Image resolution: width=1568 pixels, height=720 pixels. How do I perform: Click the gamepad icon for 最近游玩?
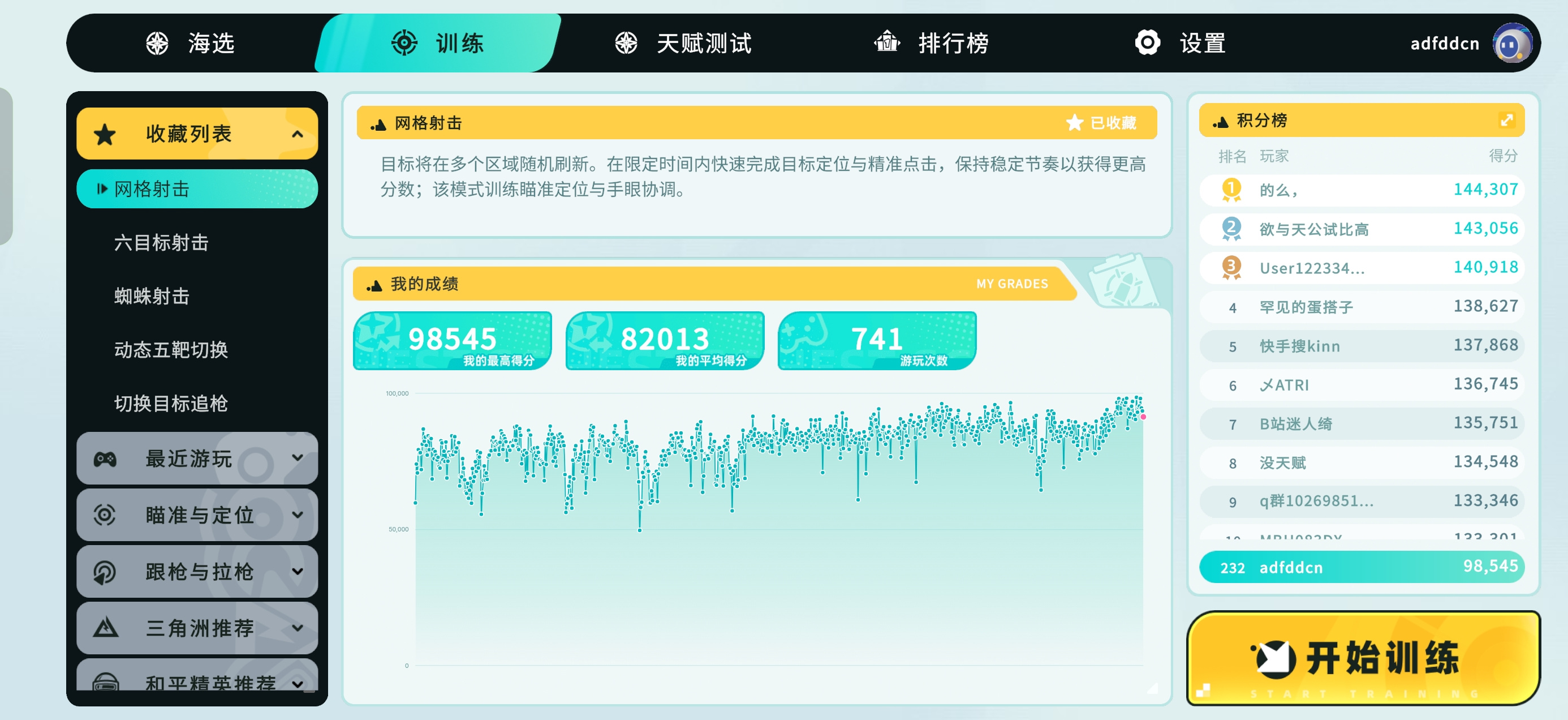point(105,458)
